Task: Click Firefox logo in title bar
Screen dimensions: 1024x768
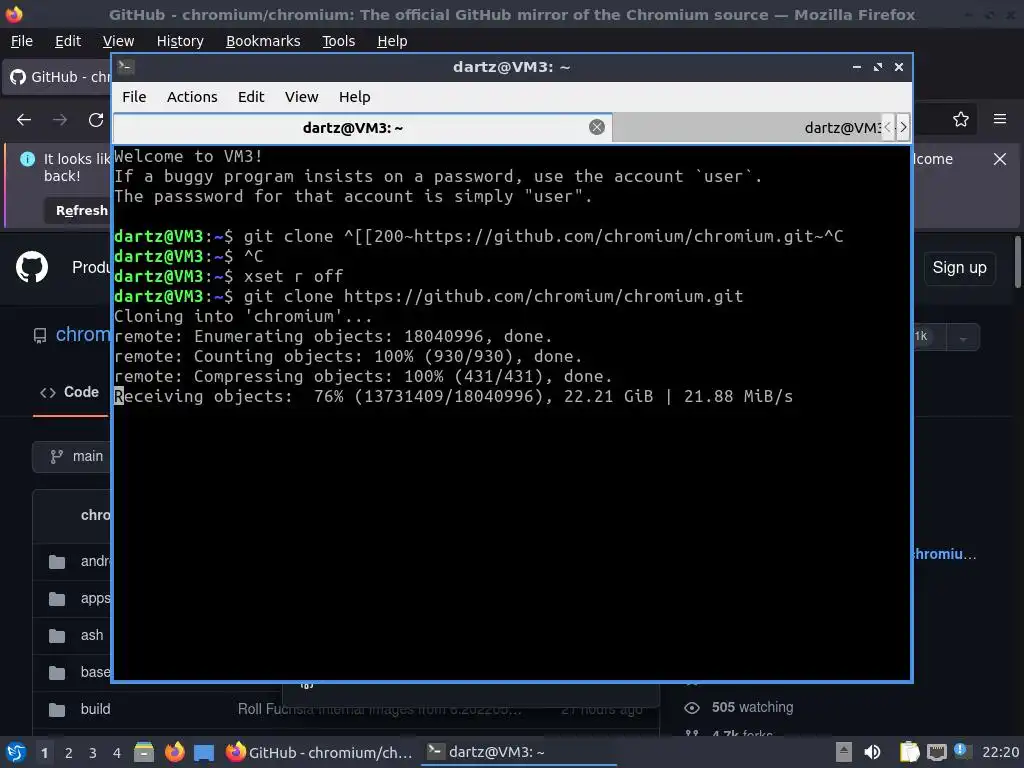Action: click(14, 14)
